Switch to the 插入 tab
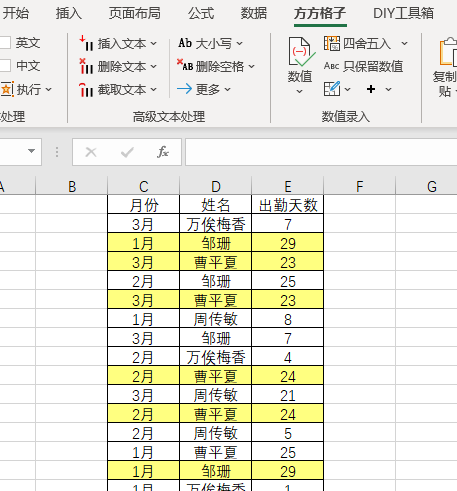Screen dimensions: 457x491 click(69, 14)
